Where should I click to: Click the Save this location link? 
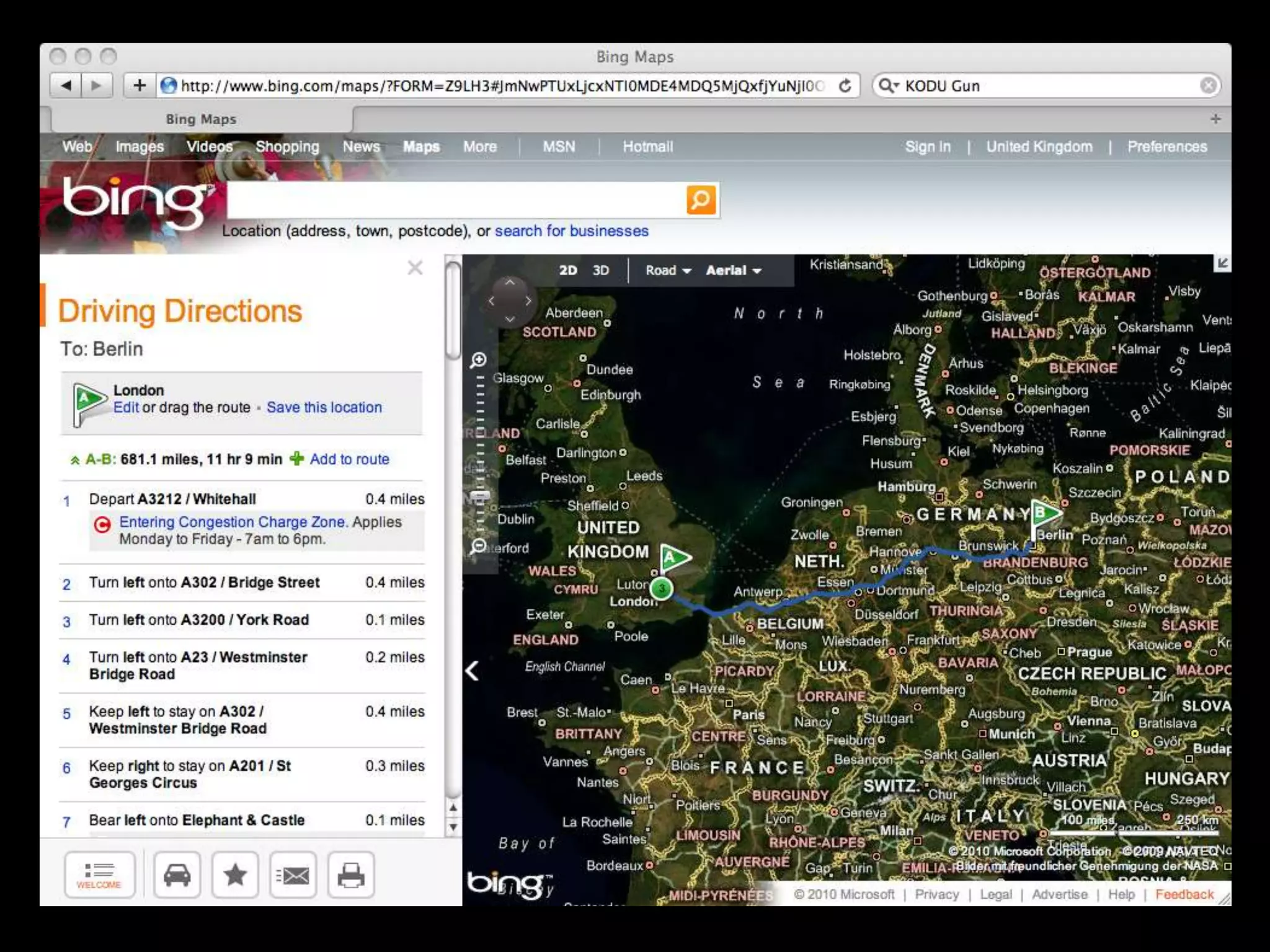[324, 407]
